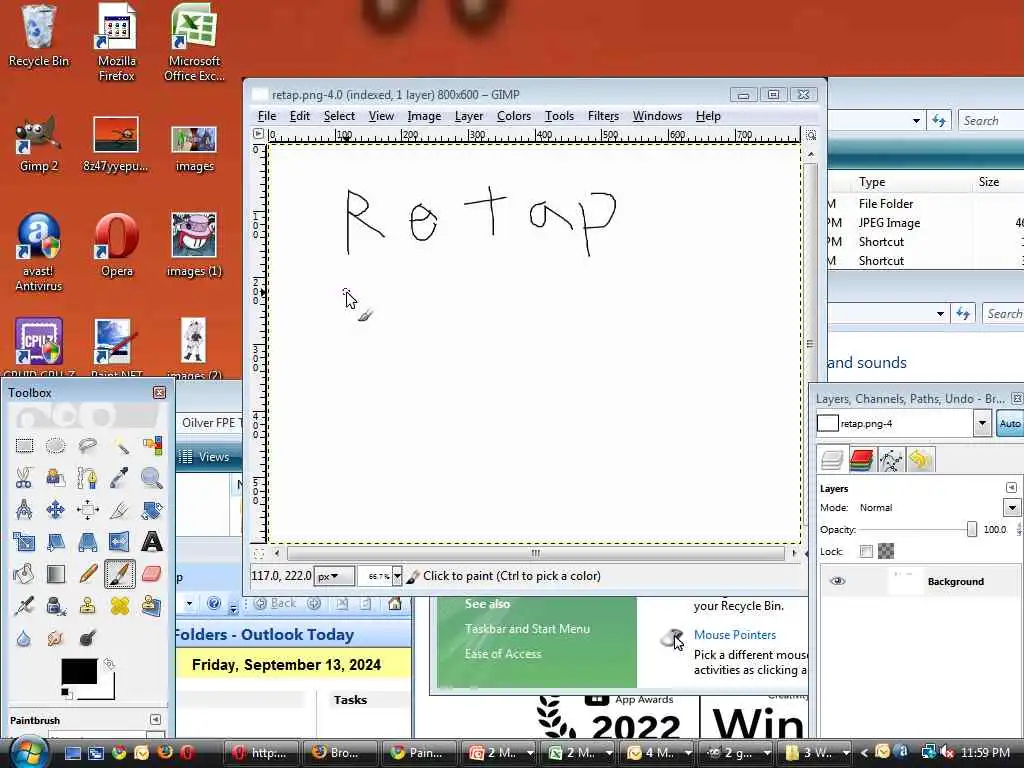Open the zoom percentage dropdown
Image resolution: width=1024 pixels, height=768 pixels.
397,576
